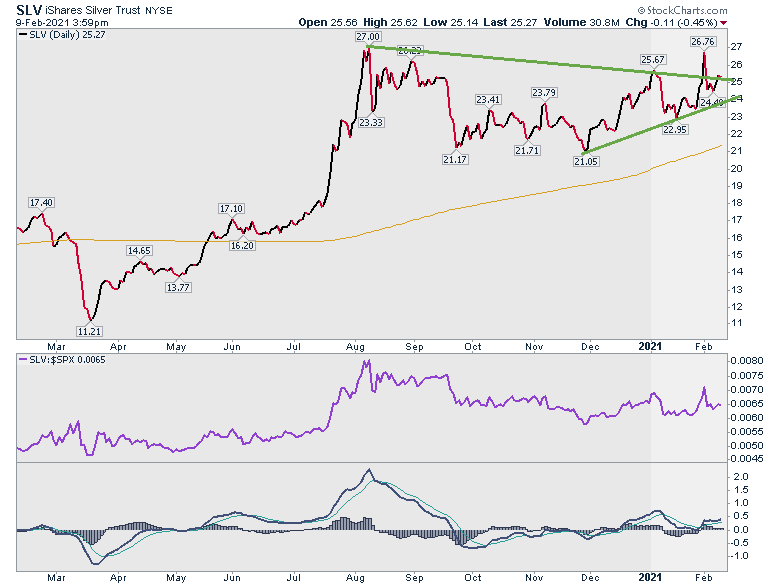
Task: Click the StockCharts.com copyright label
Action: point(682,10)
